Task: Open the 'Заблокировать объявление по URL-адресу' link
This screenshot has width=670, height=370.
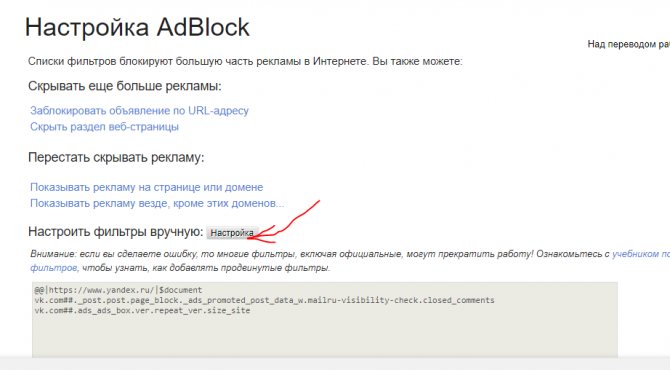Action: click(x=139, y=111)
